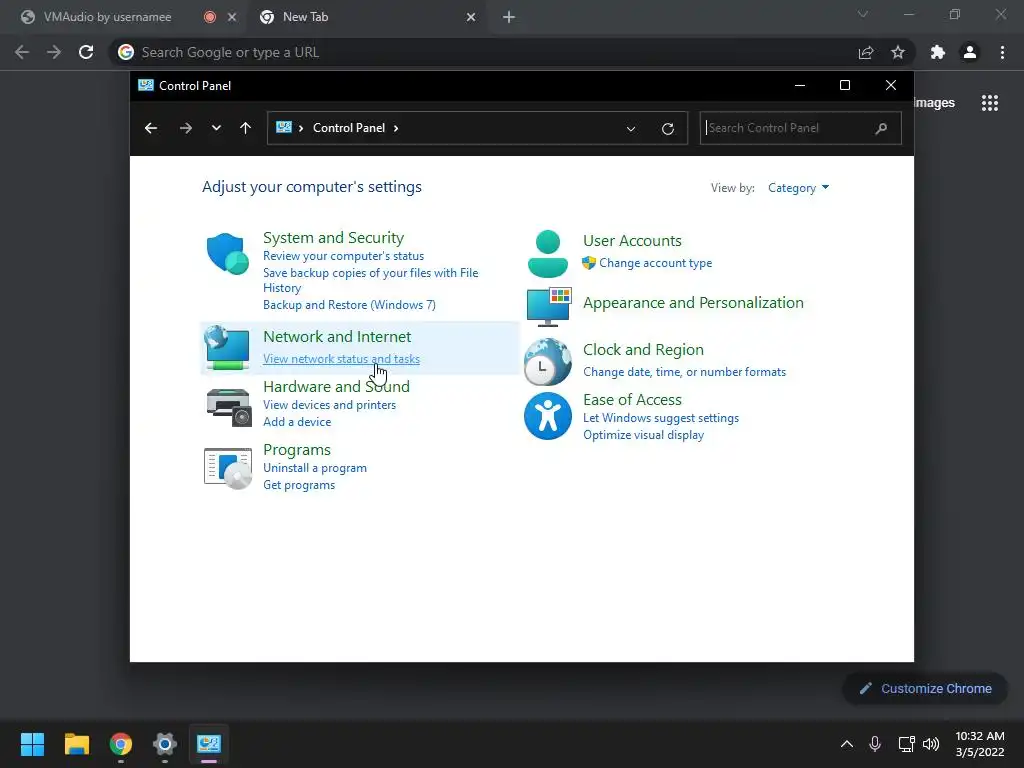
Task: Click the Control Panel taskbar icon
Action: click(209, 744)
